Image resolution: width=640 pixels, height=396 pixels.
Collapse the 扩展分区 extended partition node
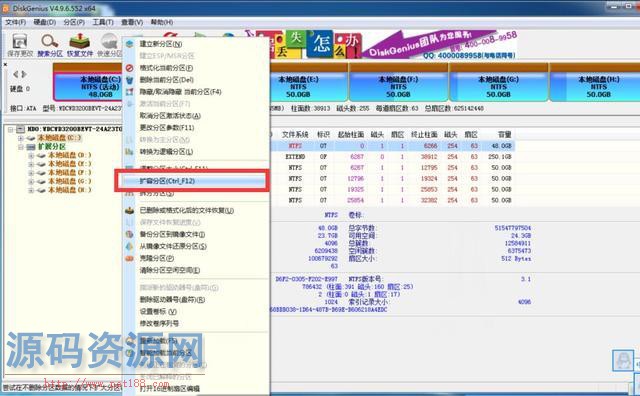[x=20, y=147]
